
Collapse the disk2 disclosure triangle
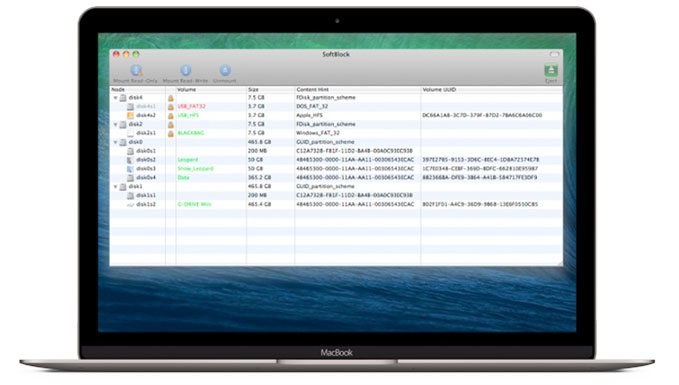pos(116,125)
